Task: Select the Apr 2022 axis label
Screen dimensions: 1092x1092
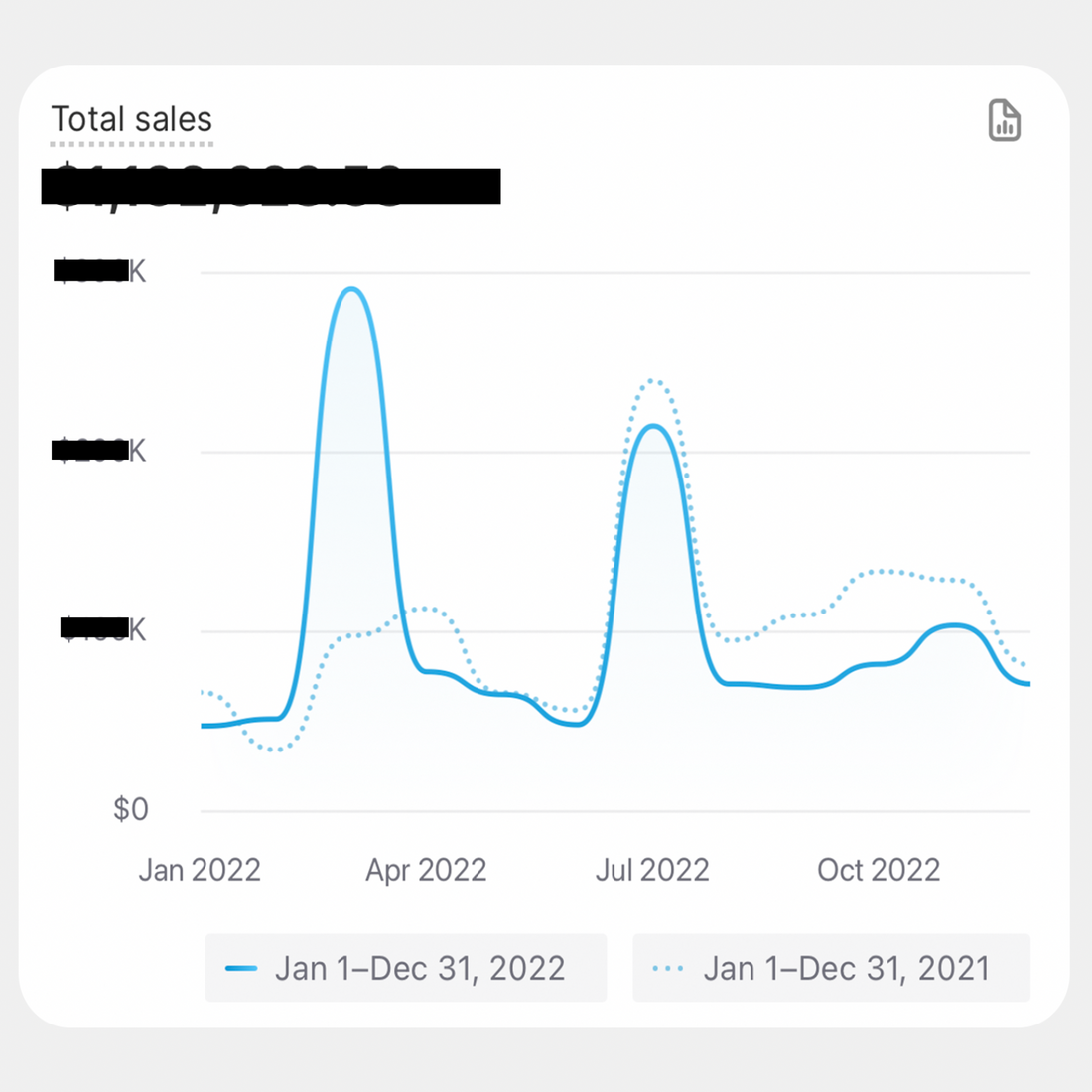Action: (x=426, y=870)
